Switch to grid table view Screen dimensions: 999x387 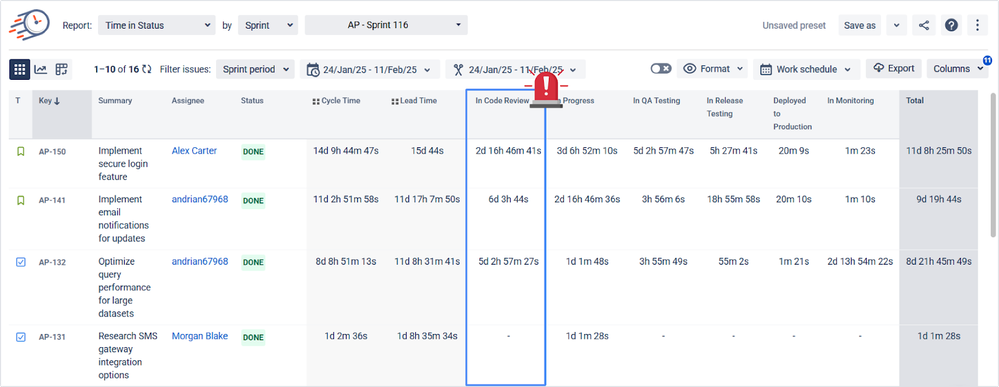tap(19, 69)
